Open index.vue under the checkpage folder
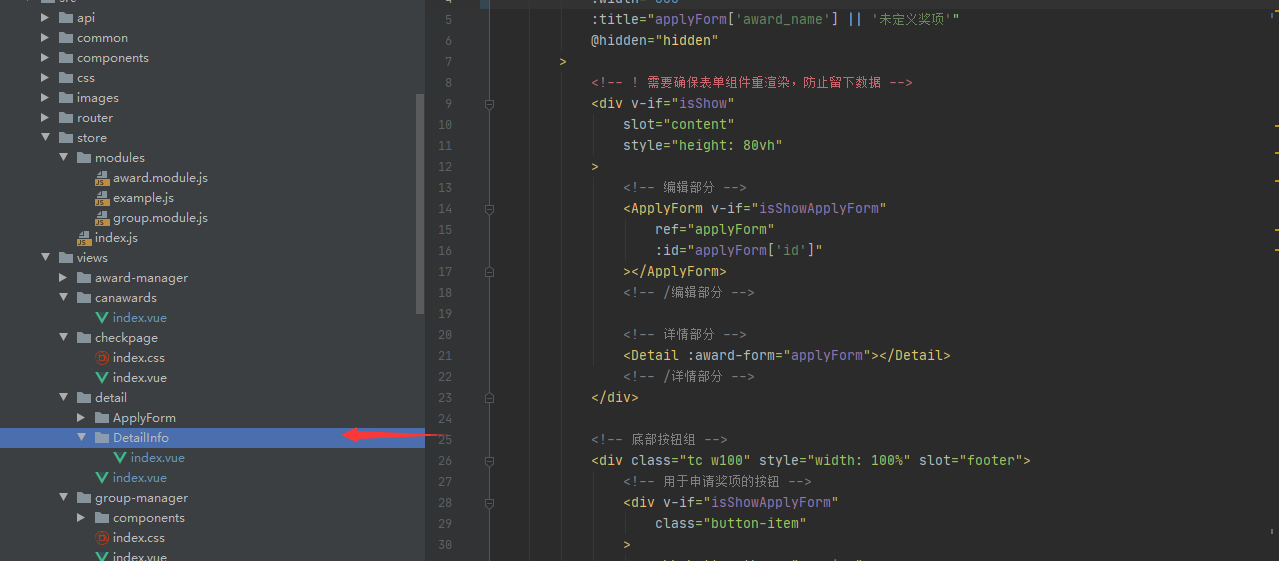 (x=139, y=378)
